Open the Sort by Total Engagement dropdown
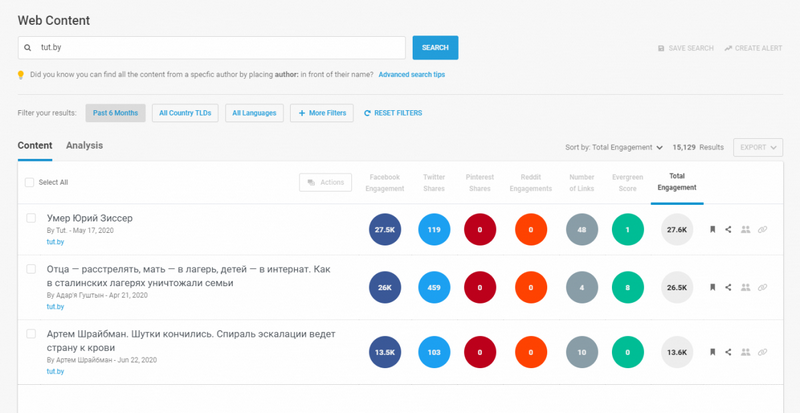800x413 pixels. coord(614,147)
